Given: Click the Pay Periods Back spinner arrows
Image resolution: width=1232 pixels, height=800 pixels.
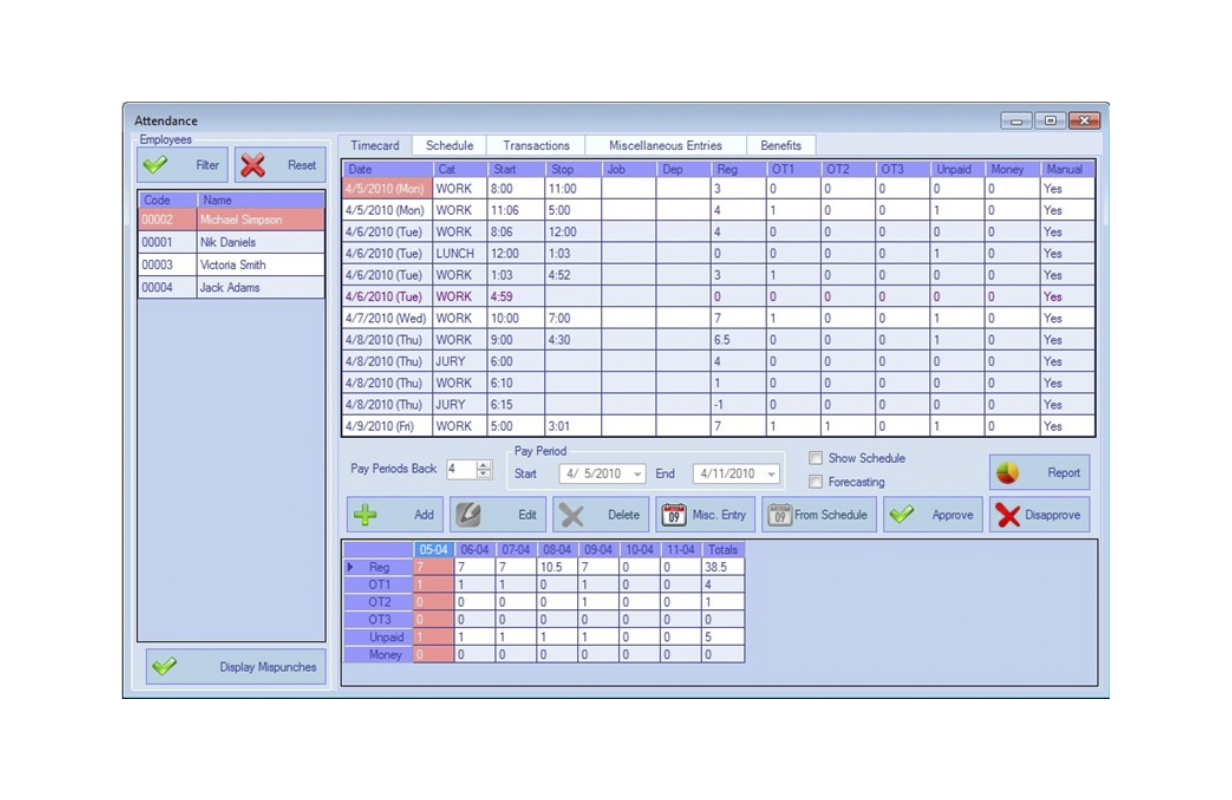Looking at the screenshot, I should [x=484, y=469].
